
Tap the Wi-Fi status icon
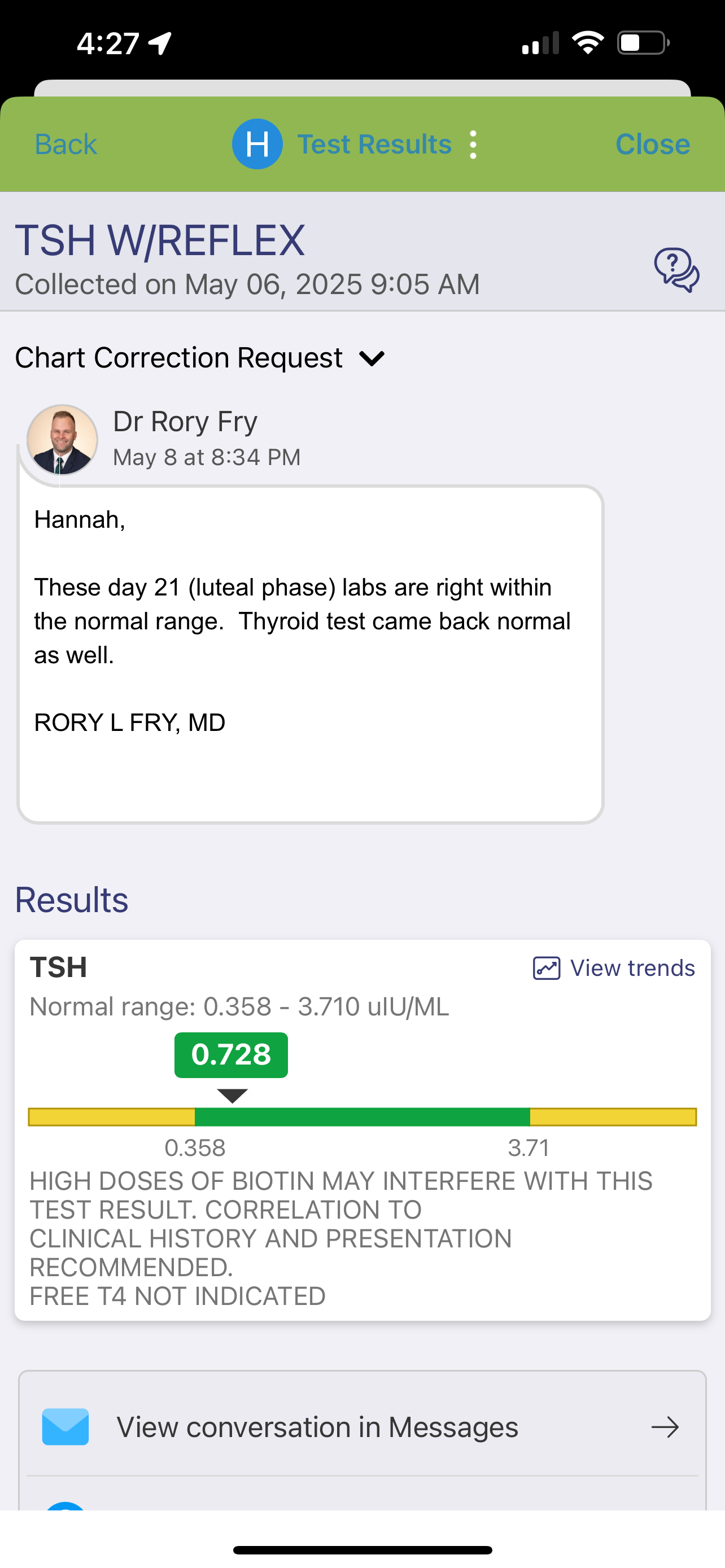coord(587,43)
